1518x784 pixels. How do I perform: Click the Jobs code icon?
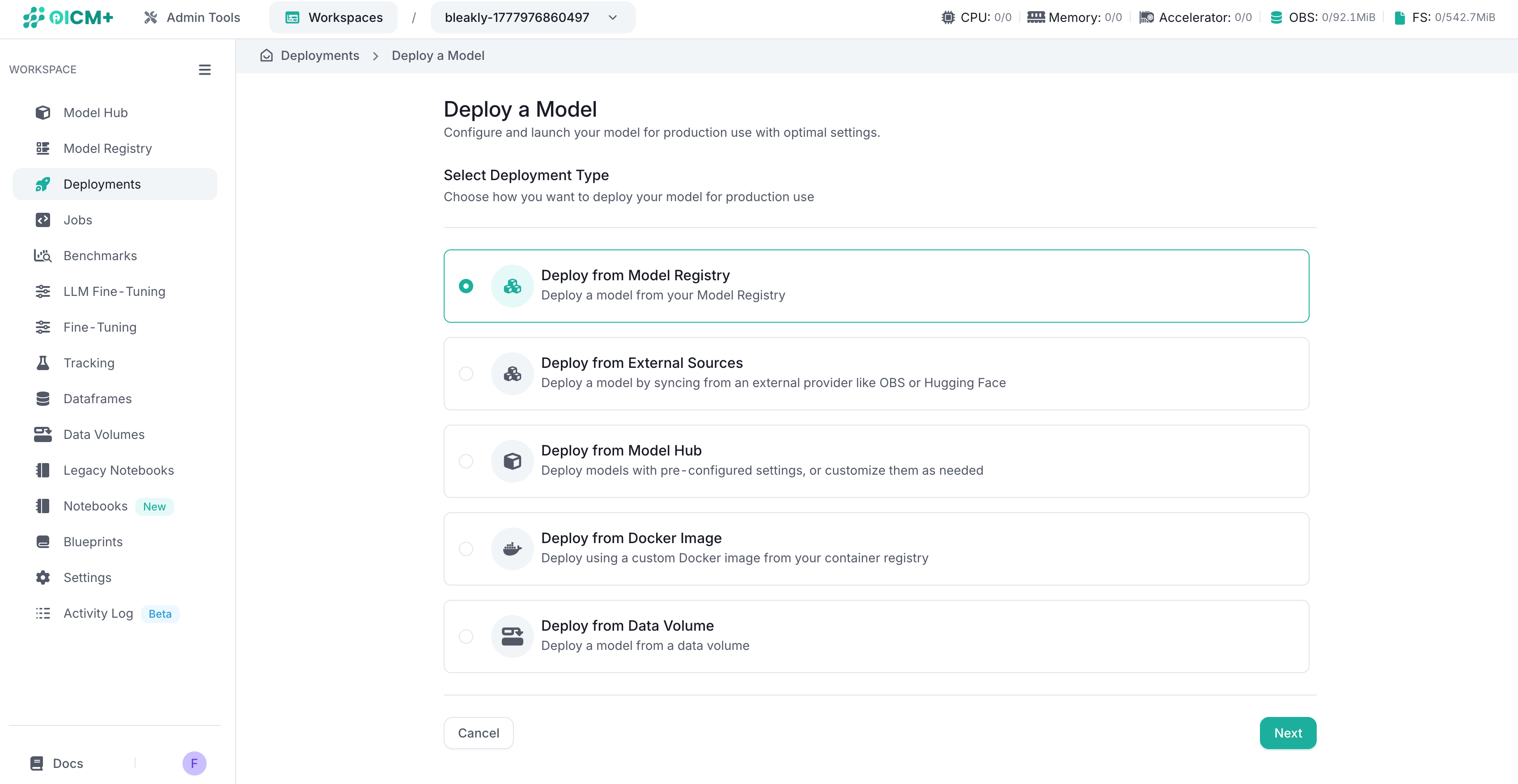pyautogui.click(x=42, y=220)
